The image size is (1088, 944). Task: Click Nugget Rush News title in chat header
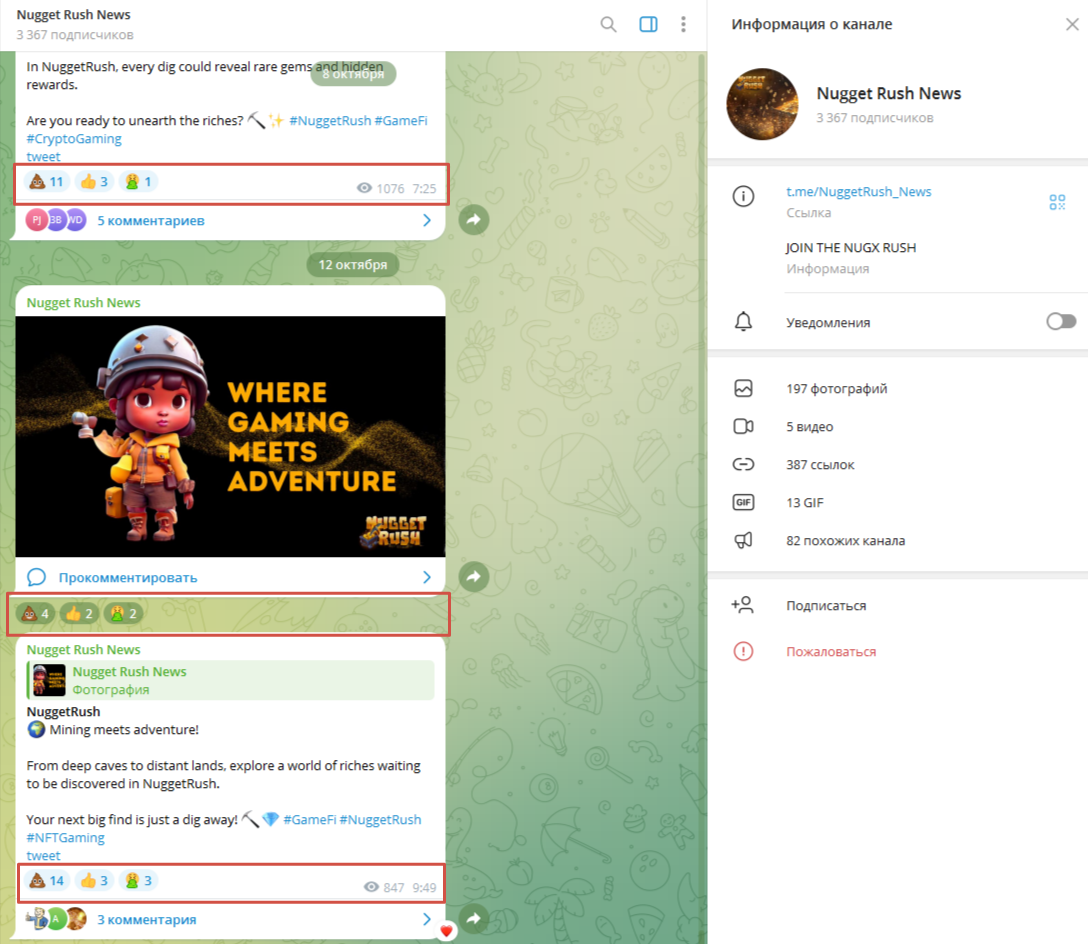[74, 15]
